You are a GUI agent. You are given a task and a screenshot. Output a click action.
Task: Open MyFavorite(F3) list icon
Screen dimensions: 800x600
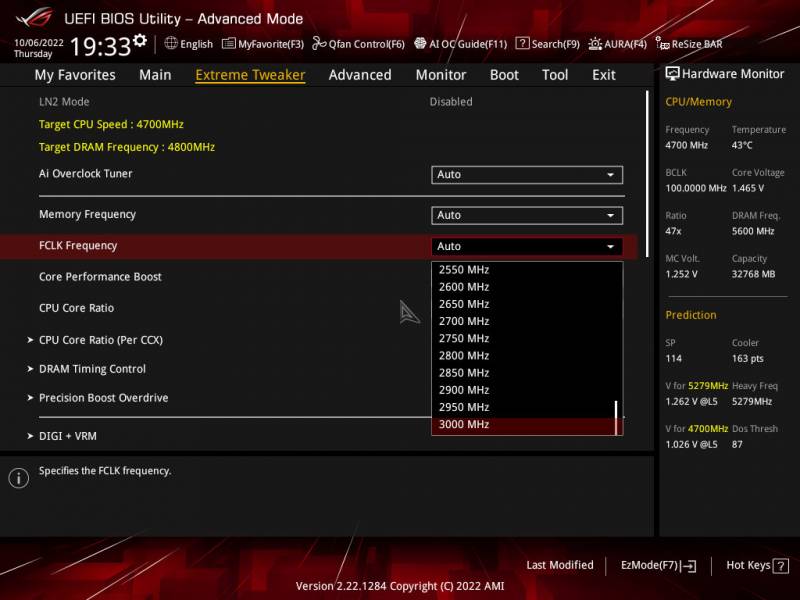click(x=229, y=43)
